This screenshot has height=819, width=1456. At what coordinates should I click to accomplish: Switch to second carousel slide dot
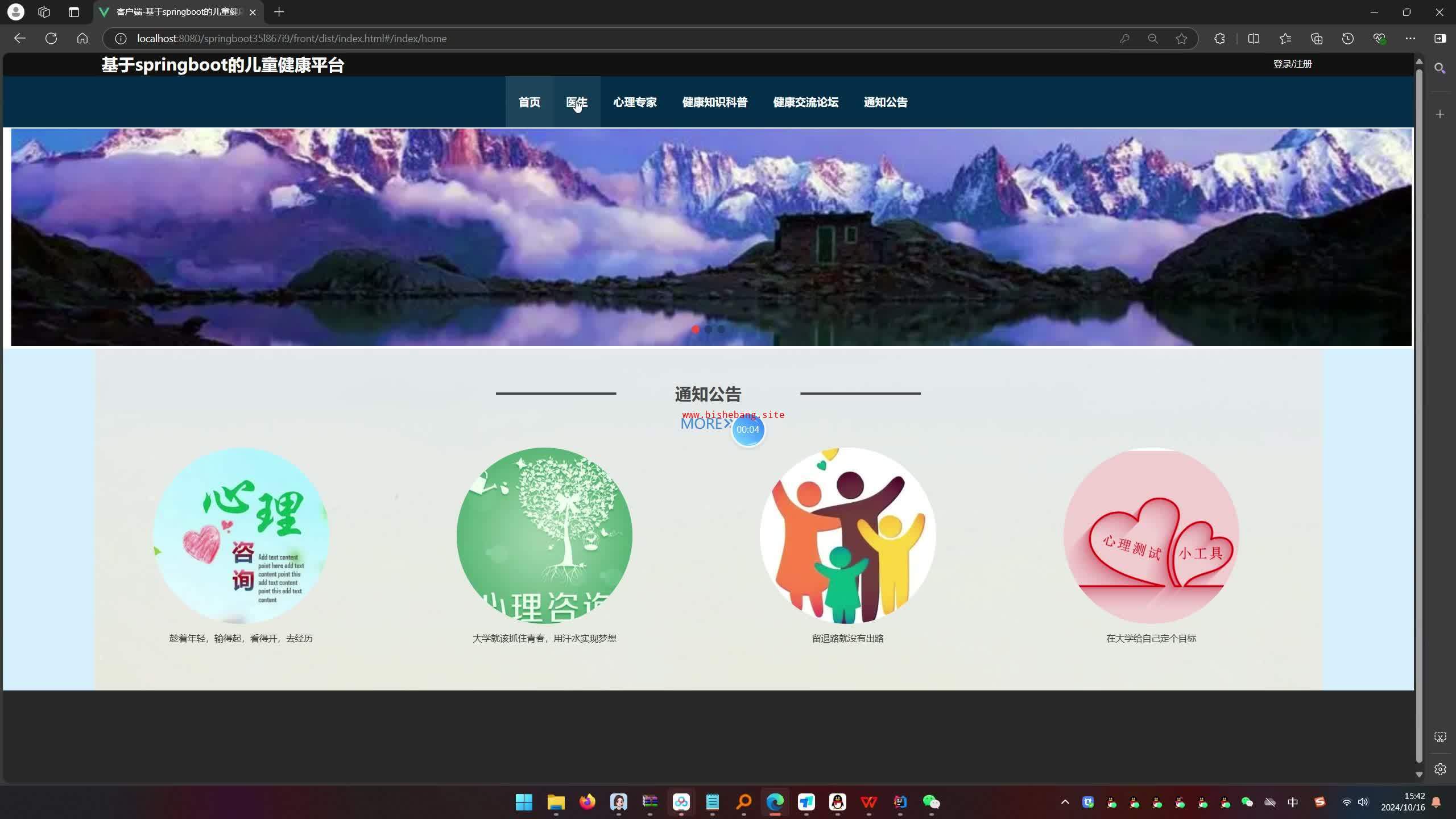708,329
